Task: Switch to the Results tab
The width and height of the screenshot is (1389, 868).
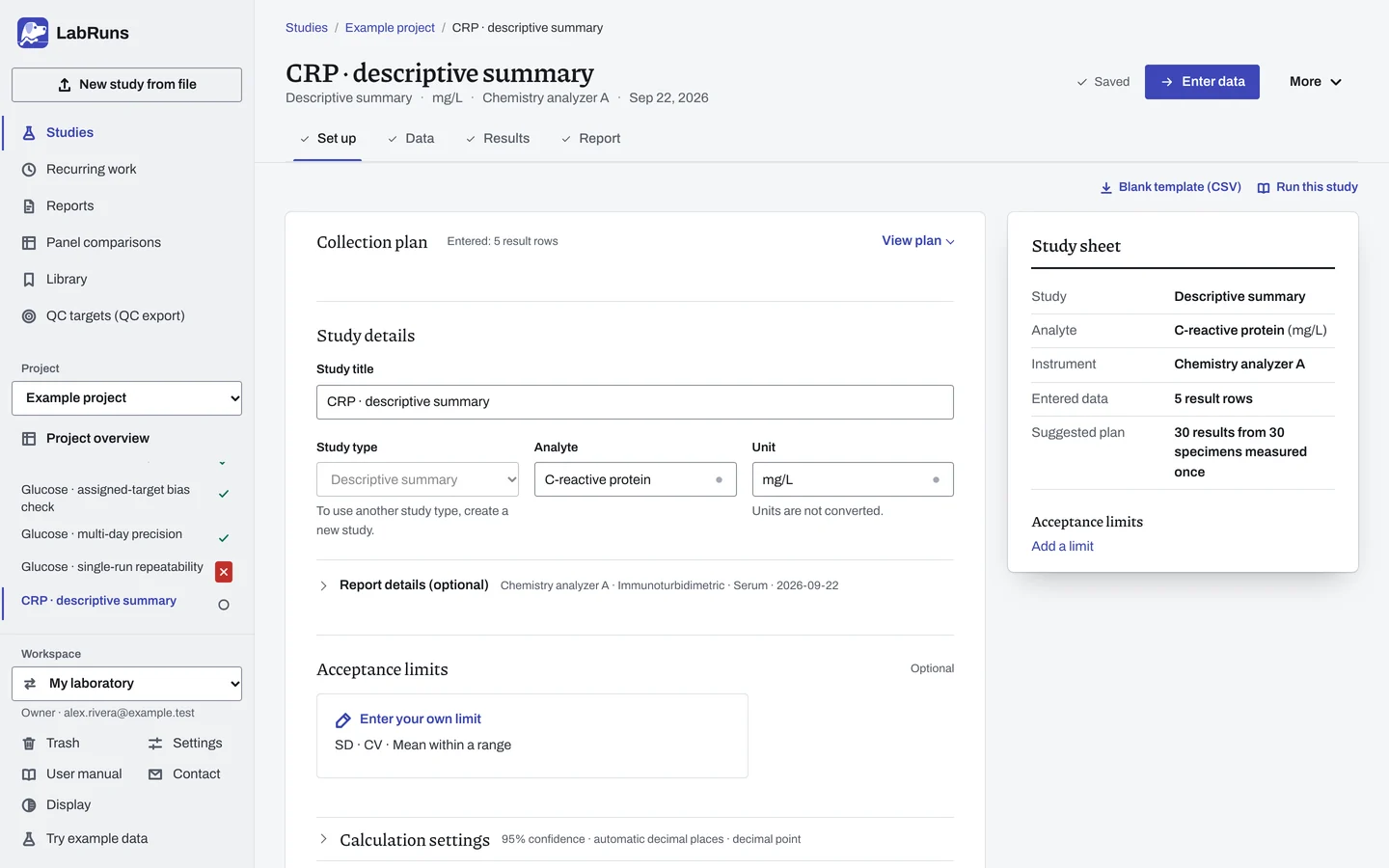Action: click(498, 139)
